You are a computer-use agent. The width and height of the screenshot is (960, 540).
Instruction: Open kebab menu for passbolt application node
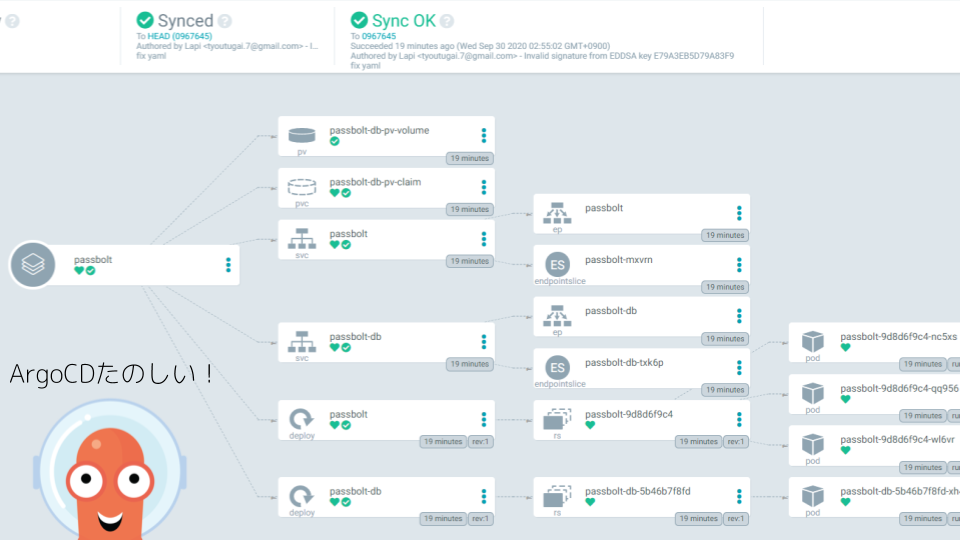pyautogui.click(x=228, y=264)
